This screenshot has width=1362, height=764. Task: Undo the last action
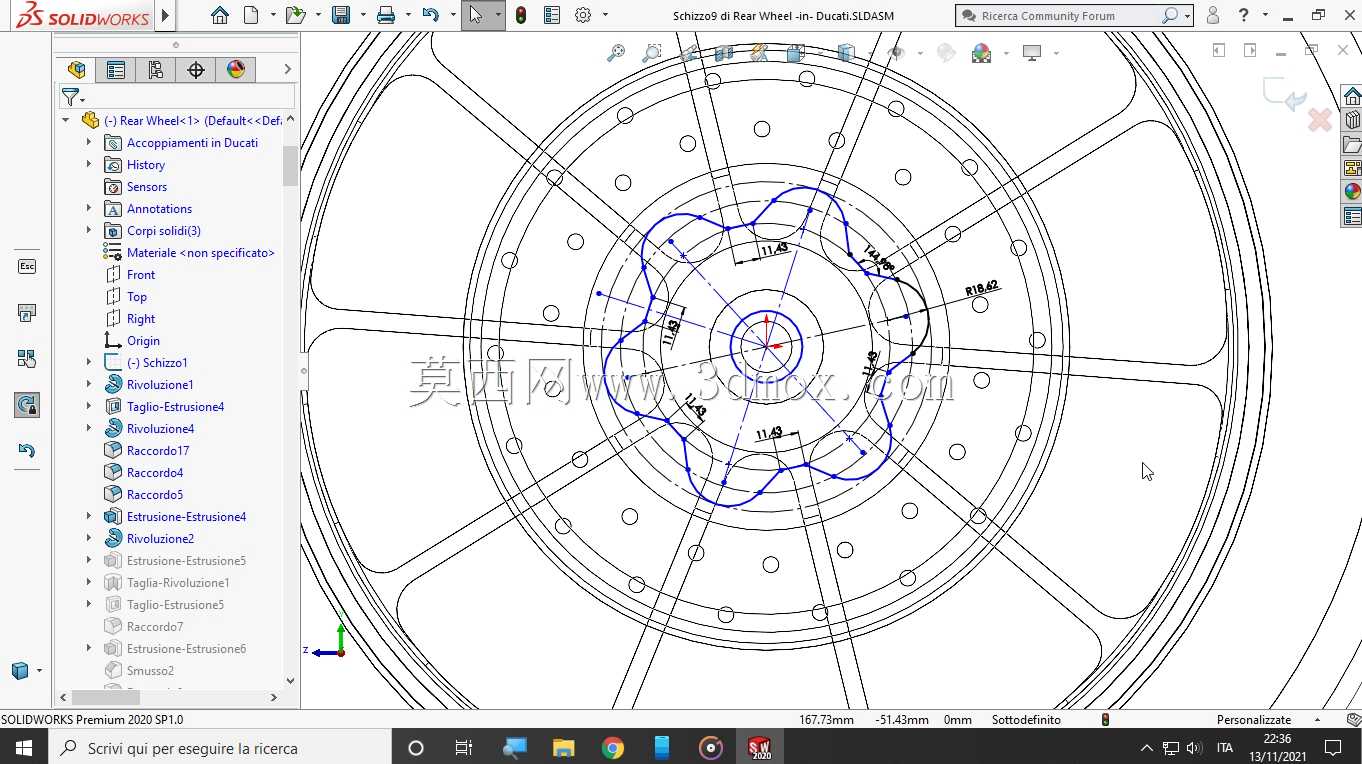pos(431,15)
